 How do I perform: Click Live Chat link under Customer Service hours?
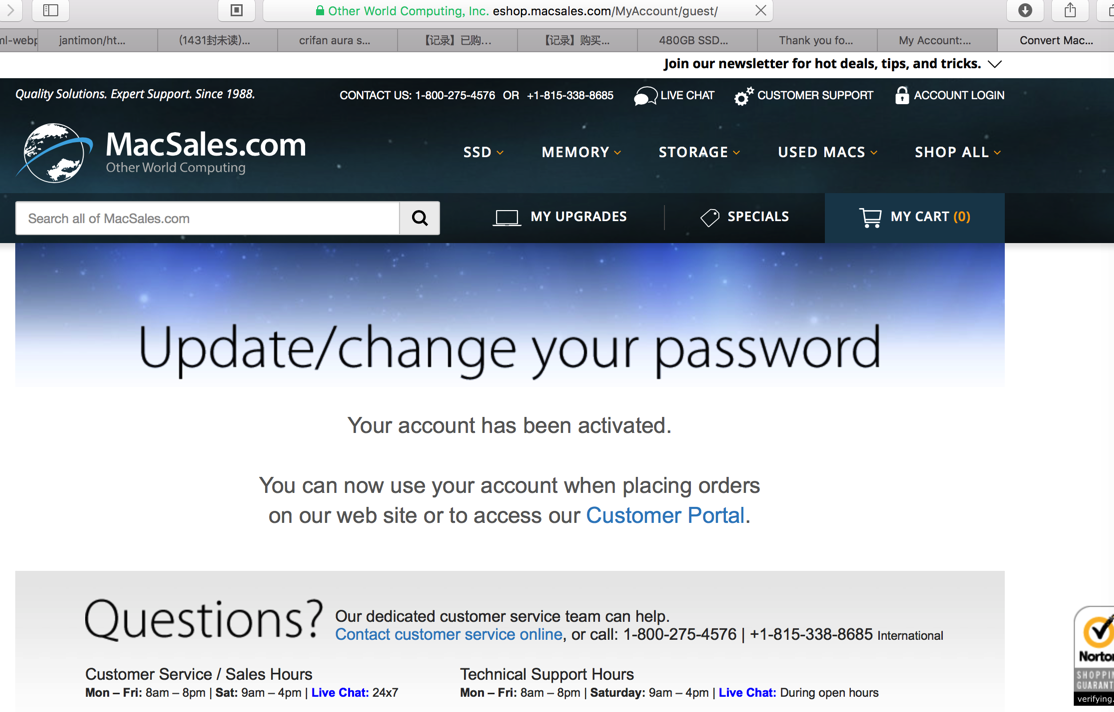340,693
